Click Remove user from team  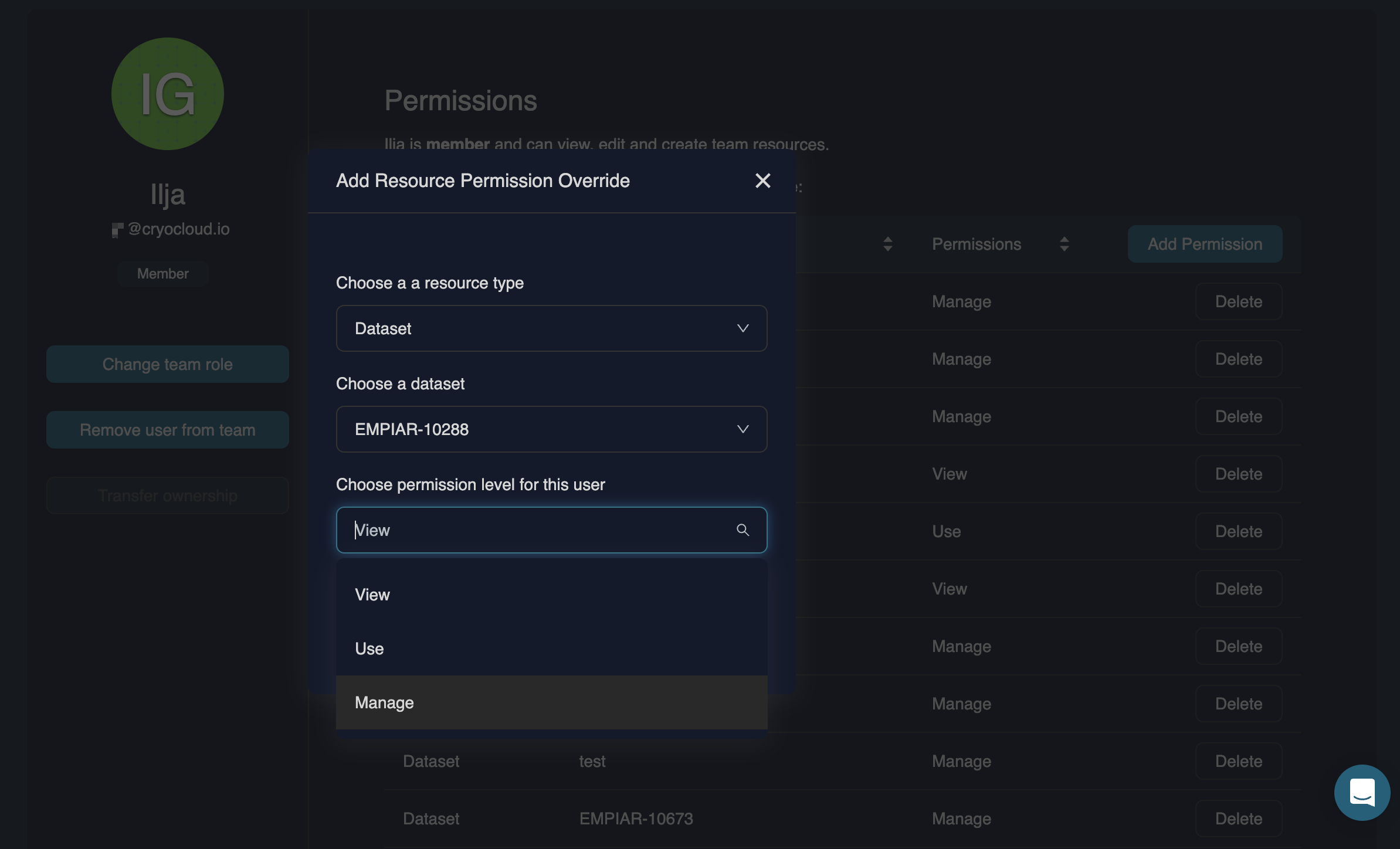[x=168, y=430]
